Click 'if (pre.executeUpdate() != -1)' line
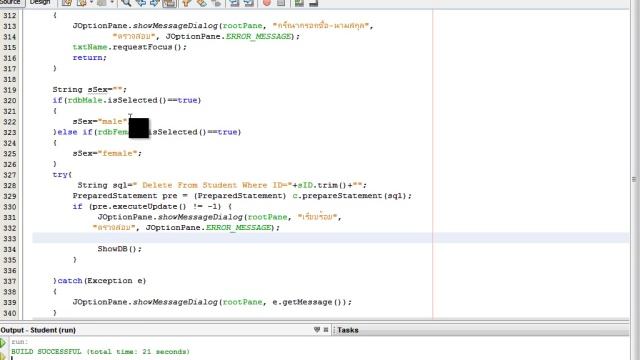This screenshot has width=640, height=360. point(152,207)
